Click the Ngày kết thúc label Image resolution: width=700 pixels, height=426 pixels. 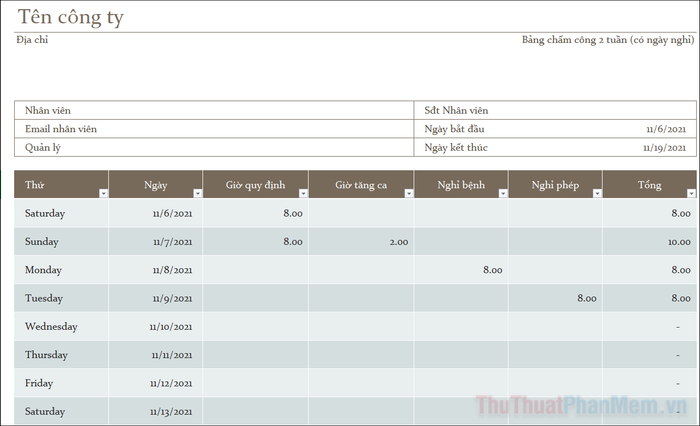[456, 147]
